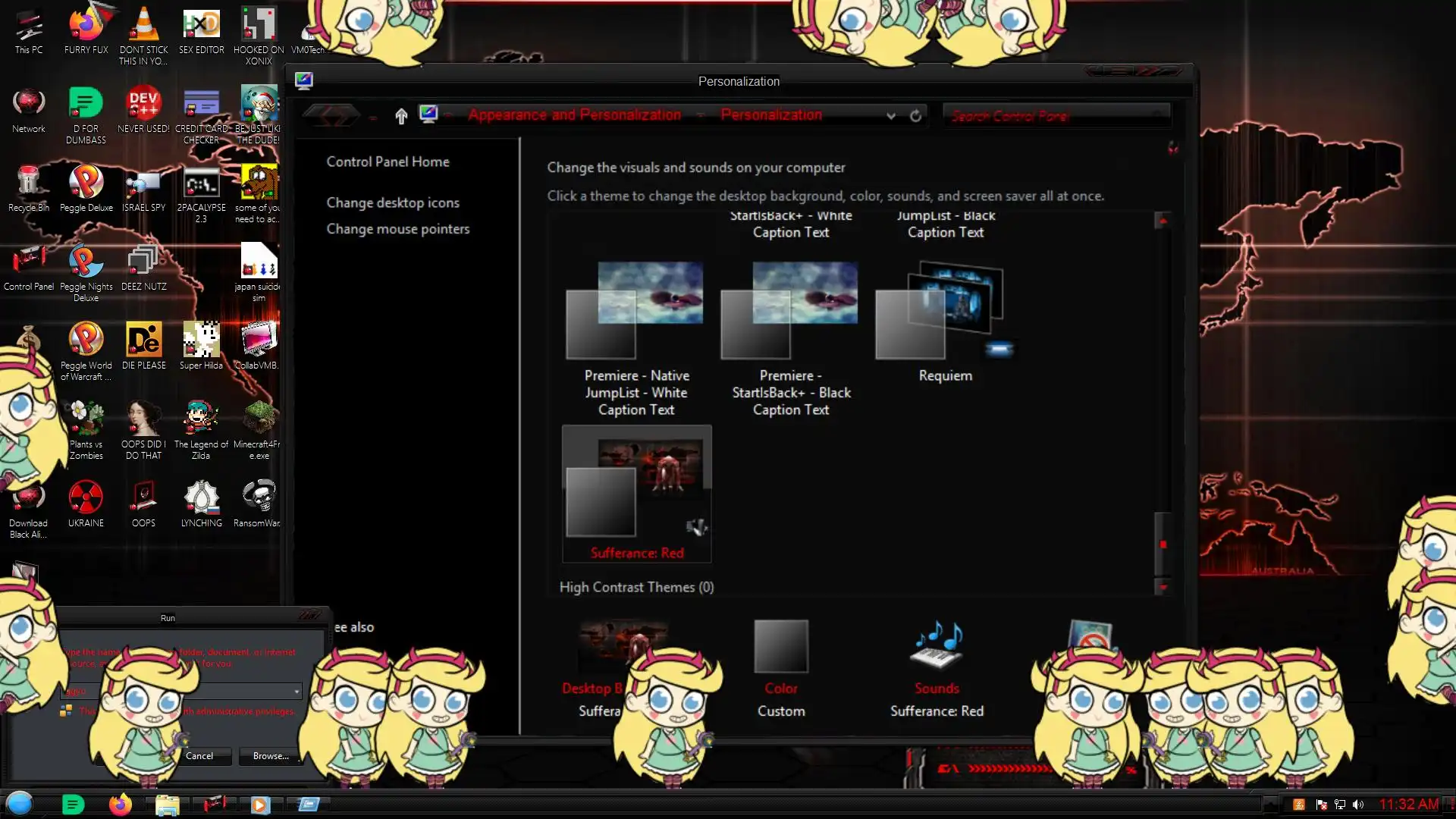Open File Explorer from the taskbar

click(167, 804)
